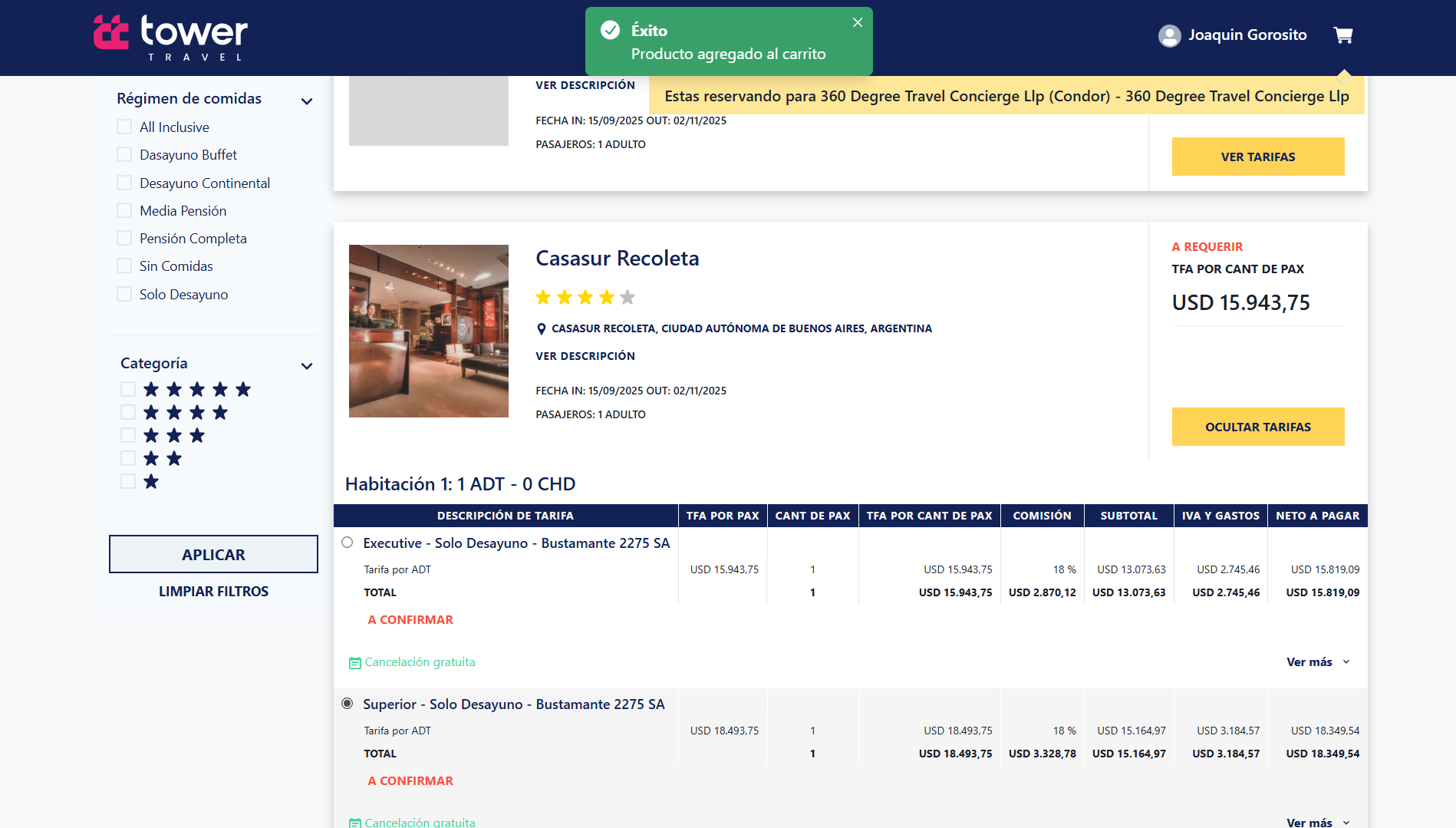
Task: Expand Ver más for the Executive rate
Action: (x=1317, y=662)
